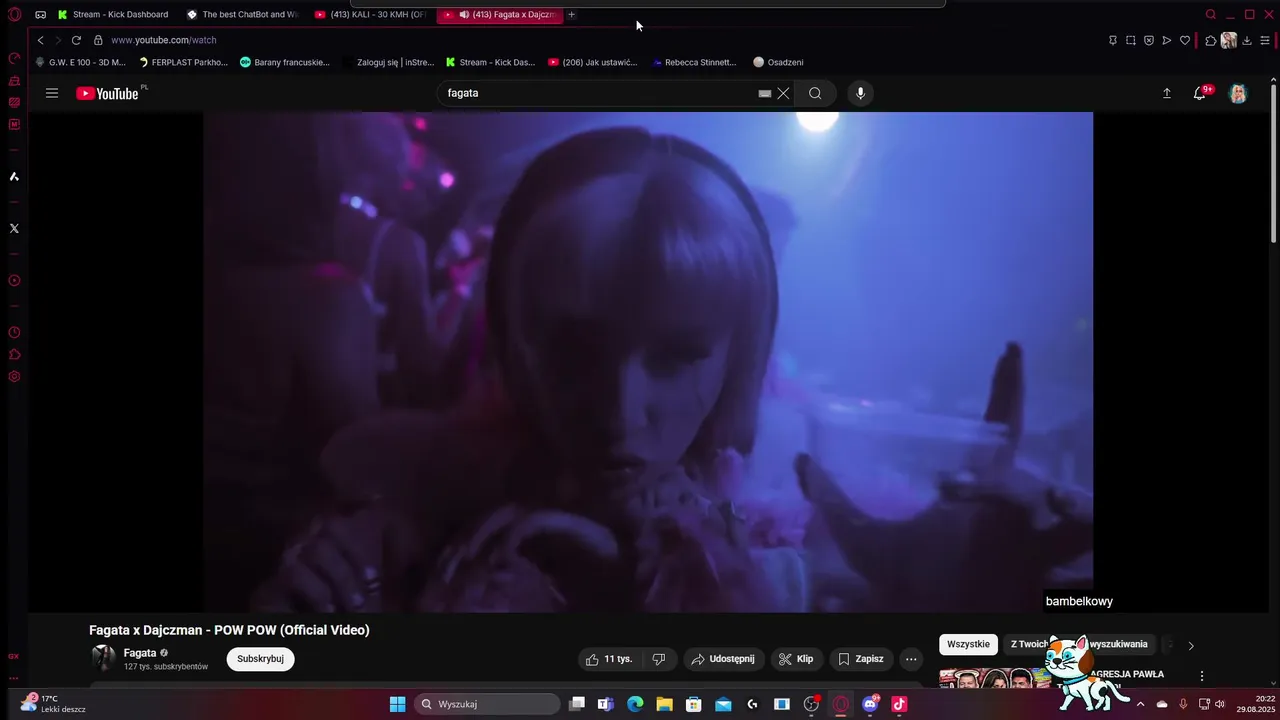Open the Aria AI sidebar icon
Screen dimensions: 1280x720
(14, 177)
